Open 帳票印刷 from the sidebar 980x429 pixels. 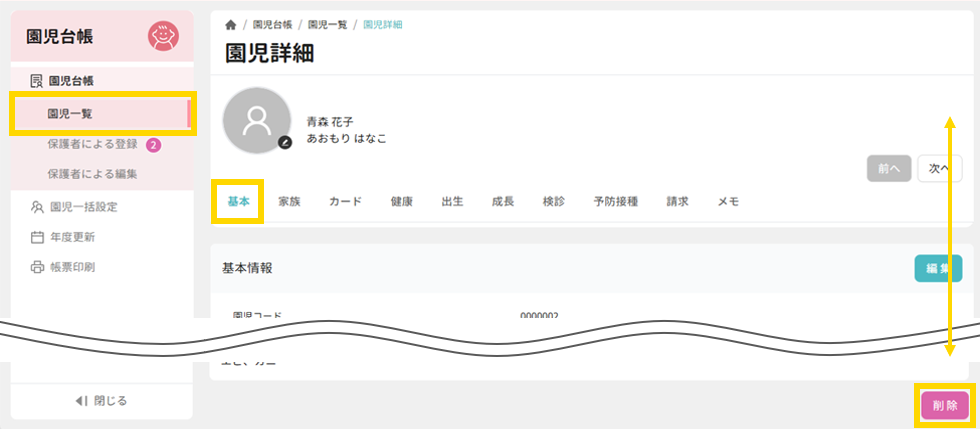click(x=72, y=267)
